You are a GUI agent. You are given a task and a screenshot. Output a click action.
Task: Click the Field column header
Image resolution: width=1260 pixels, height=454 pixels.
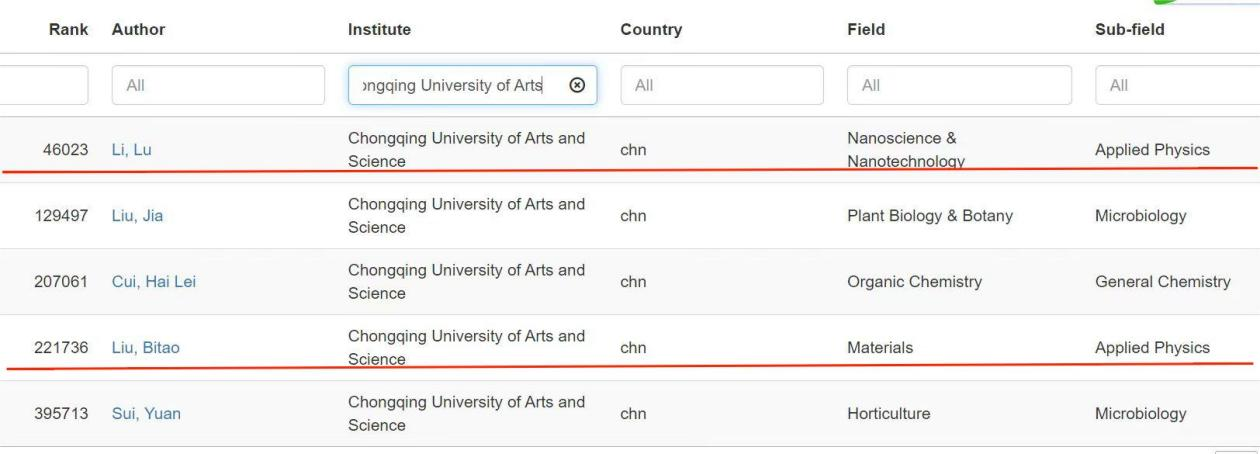click(x=866, y=30)
